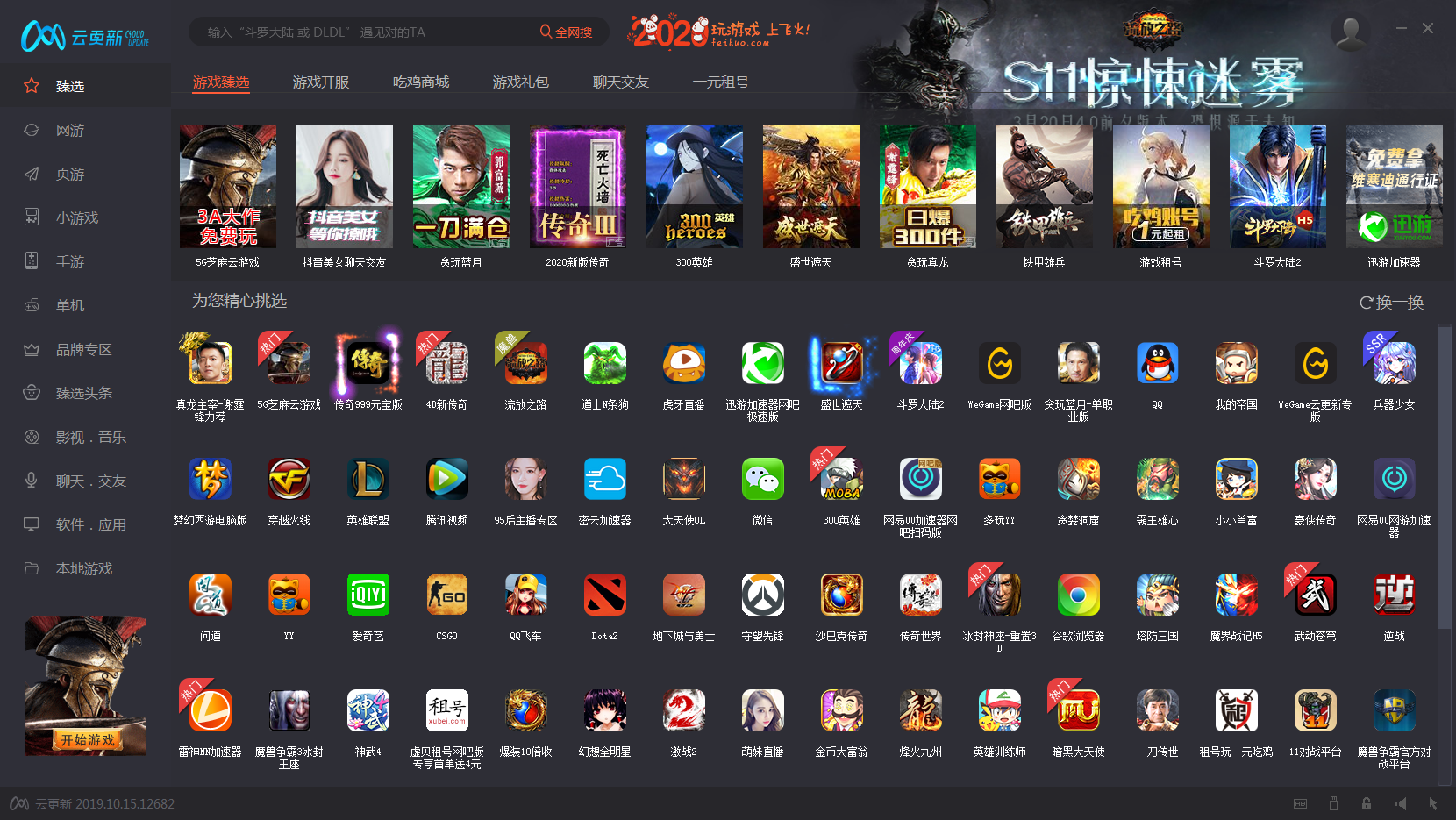
Task: Select 网游 in the left sidebar
Action: [70, 130]
